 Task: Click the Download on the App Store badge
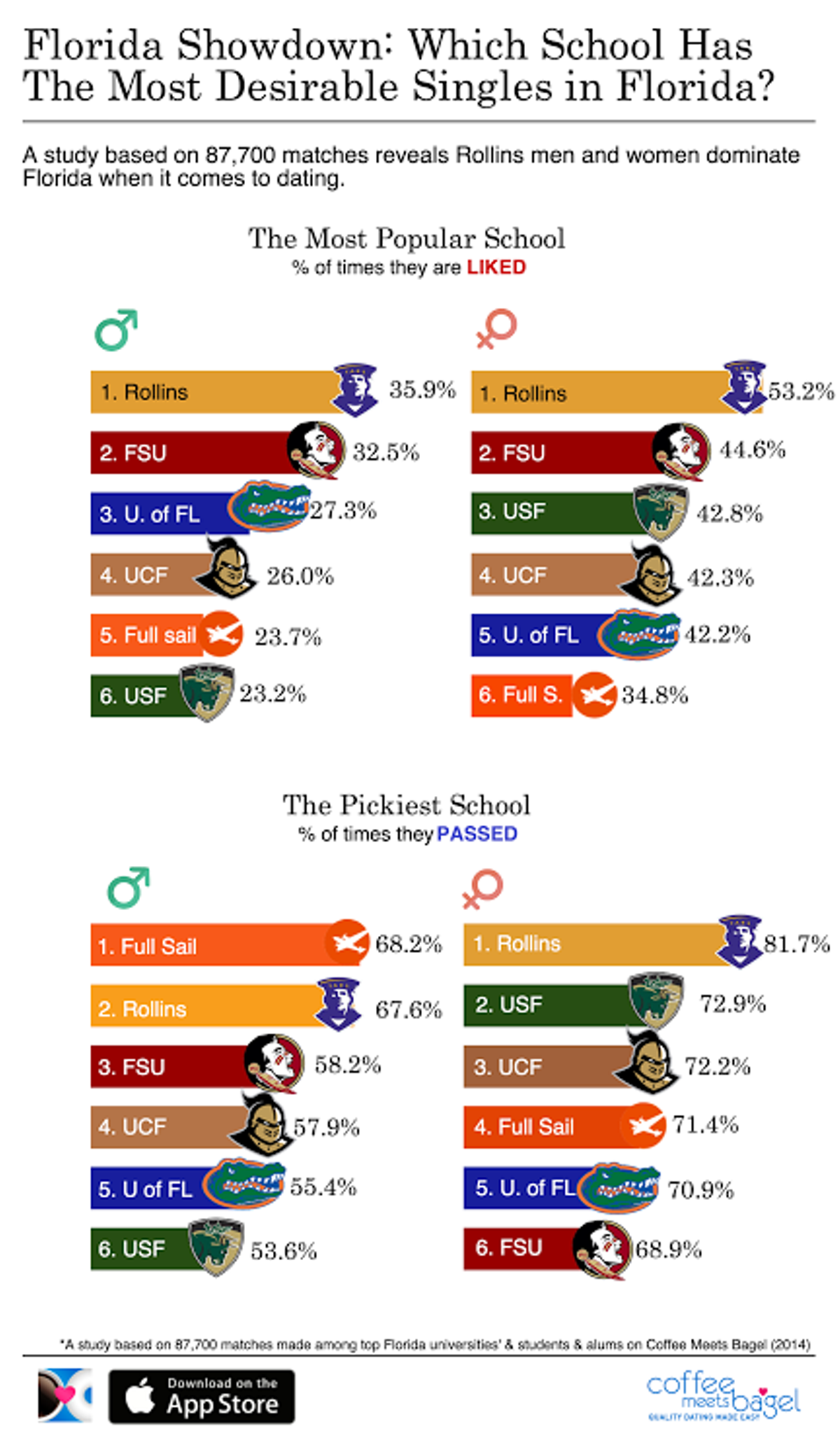202,1396
